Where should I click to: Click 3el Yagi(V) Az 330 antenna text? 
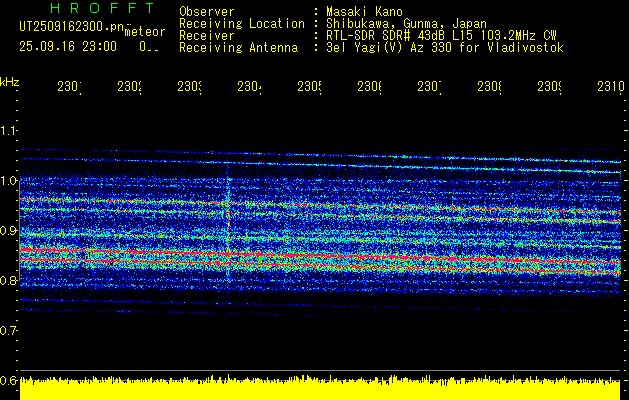click(x=445, y=48)
